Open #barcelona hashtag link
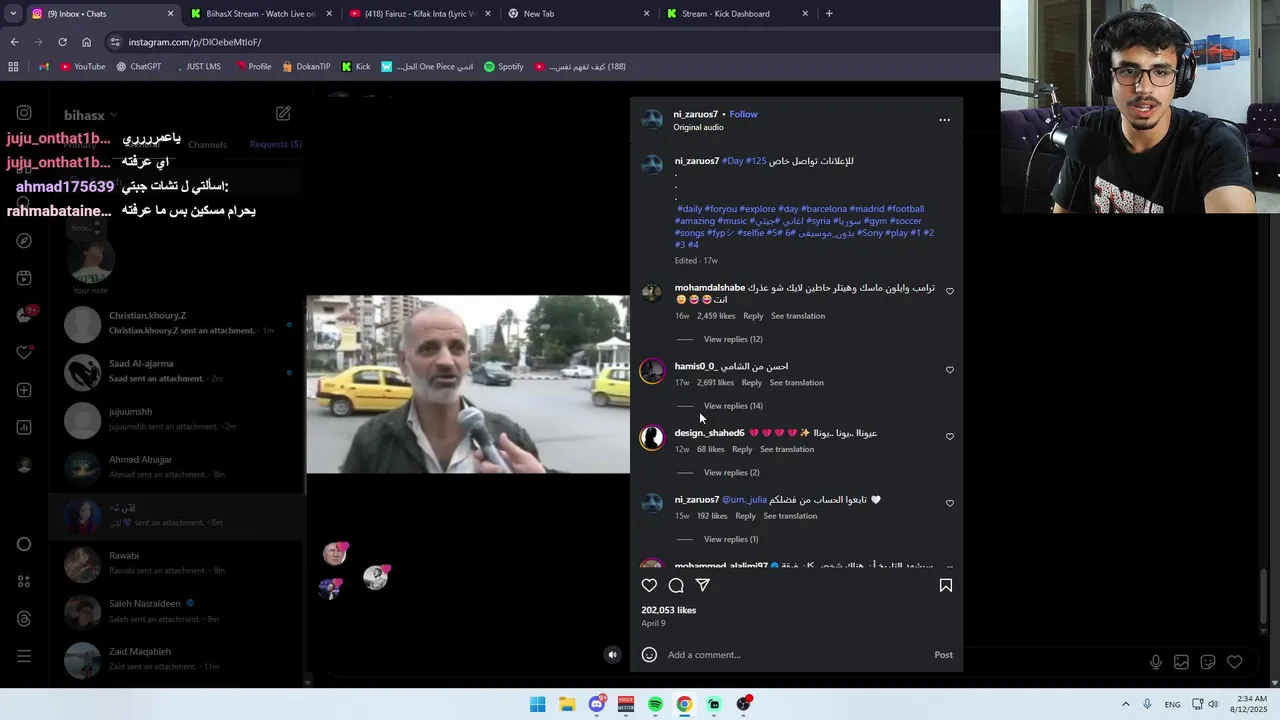The image size is (1280, 720). tap(824, 209)
